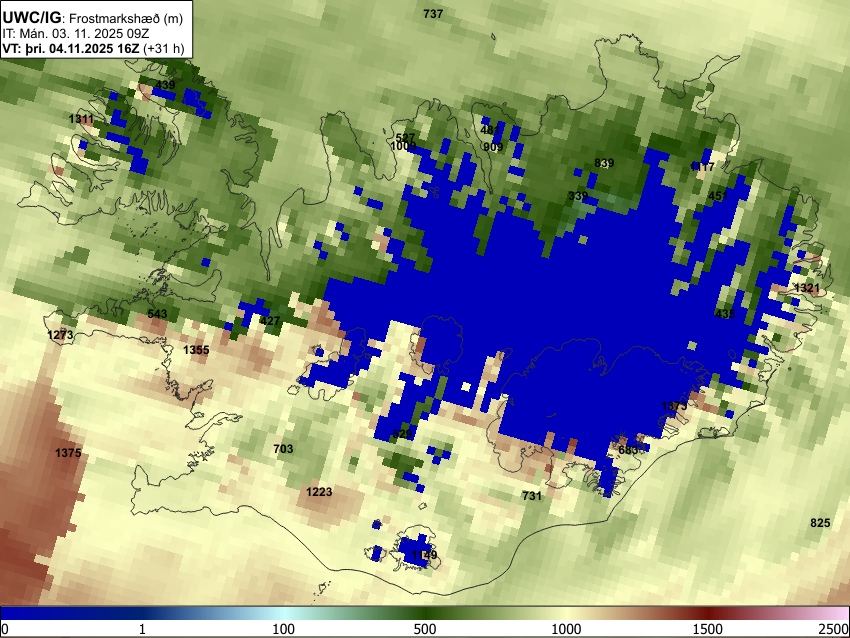Click the 439 value on the map
The height and width of the screenshot is (638, 850).
pos(165,85)
